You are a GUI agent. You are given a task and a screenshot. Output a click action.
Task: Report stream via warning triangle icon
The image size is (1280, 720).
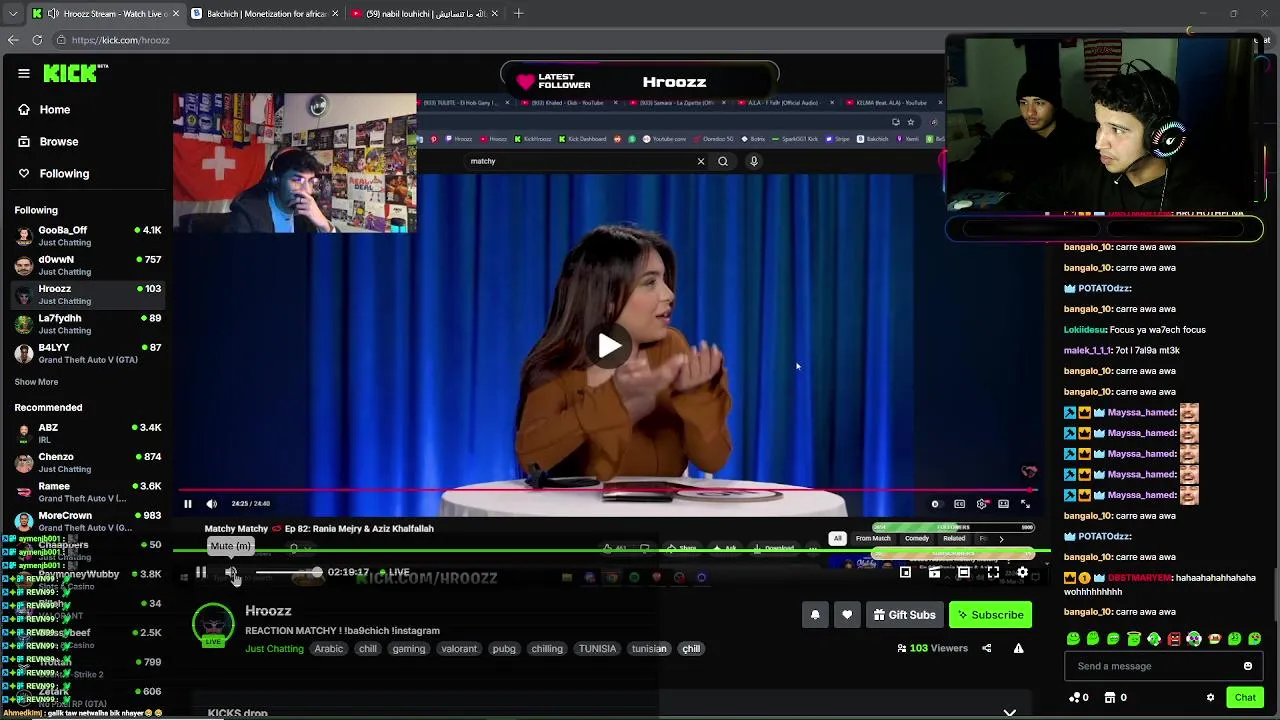[x=1018, y=648]
